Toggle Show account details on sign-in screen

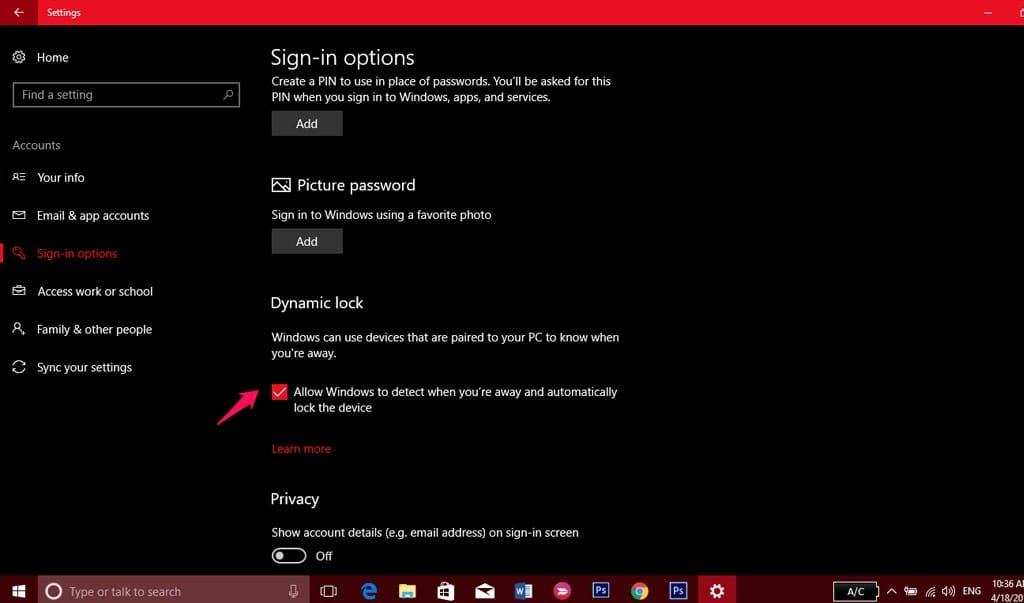point(289,556)
